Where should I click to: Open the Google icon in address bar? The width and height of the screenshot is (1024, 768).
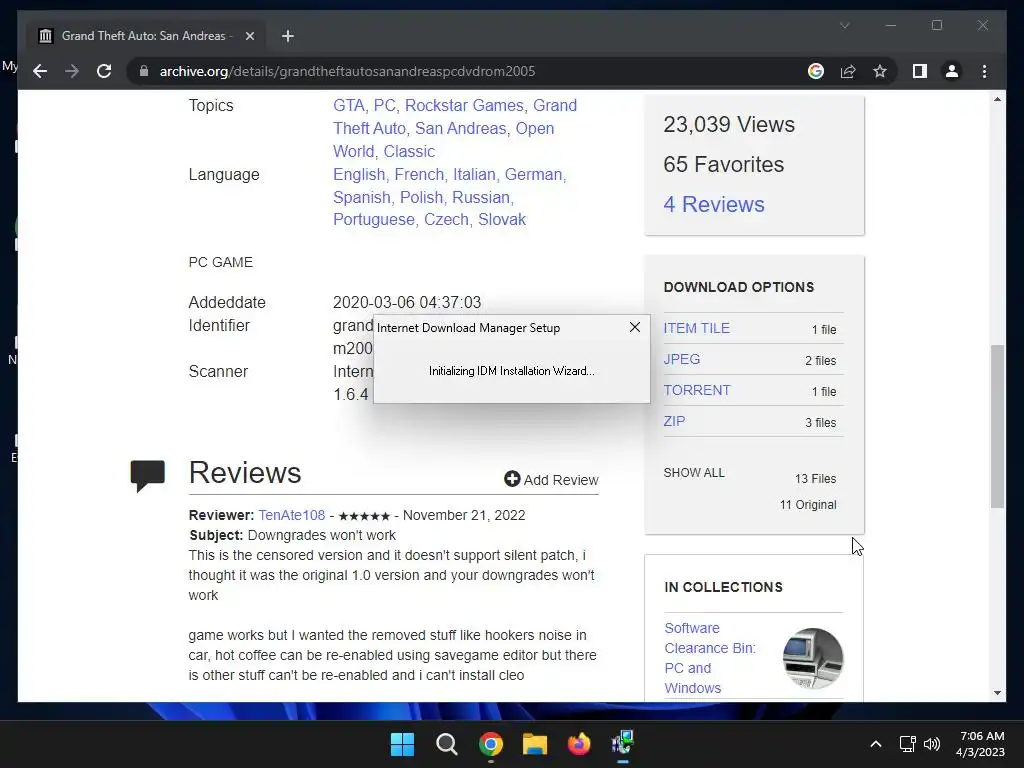click(x=816, y=71)
